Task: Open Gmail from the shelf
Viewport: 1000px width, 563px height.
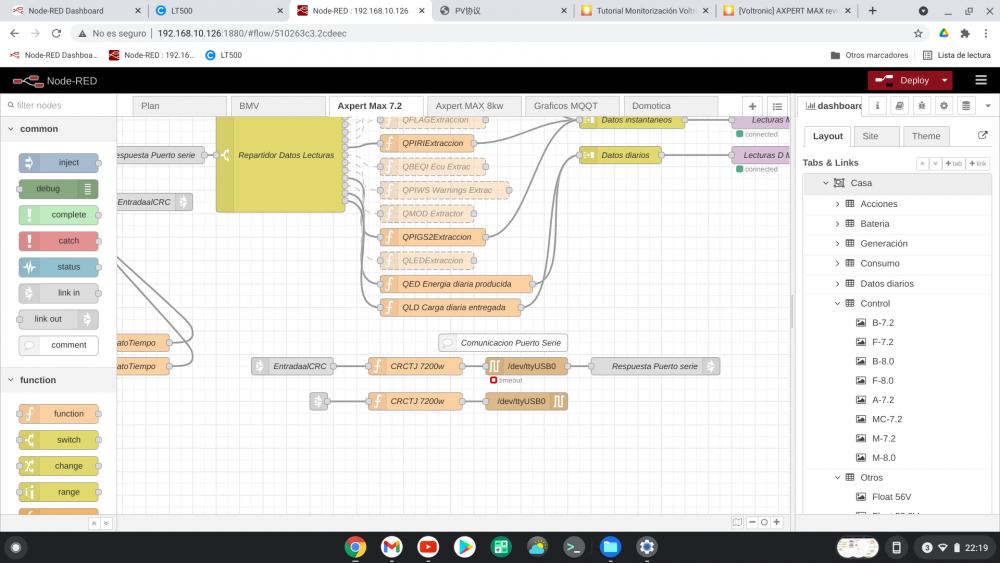Action: [392, 547]
